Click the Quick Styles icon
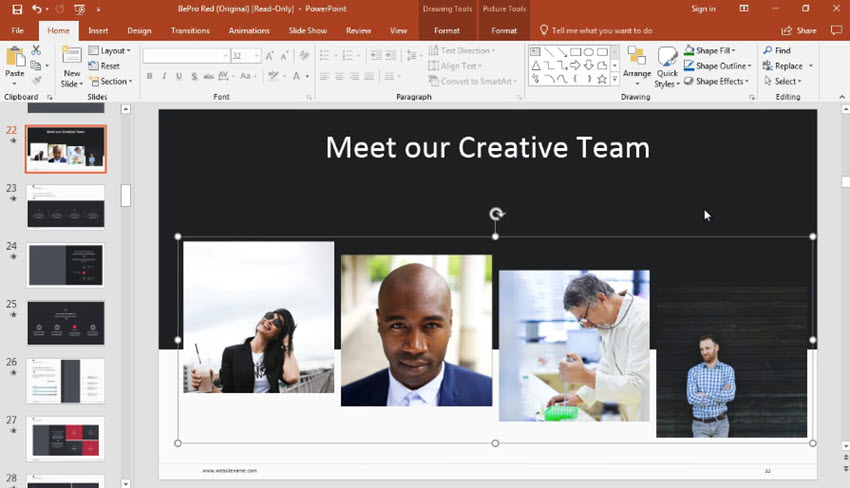The width and height of the screenshot is (850, 488). pyautogui.click(x=667, y=67)
